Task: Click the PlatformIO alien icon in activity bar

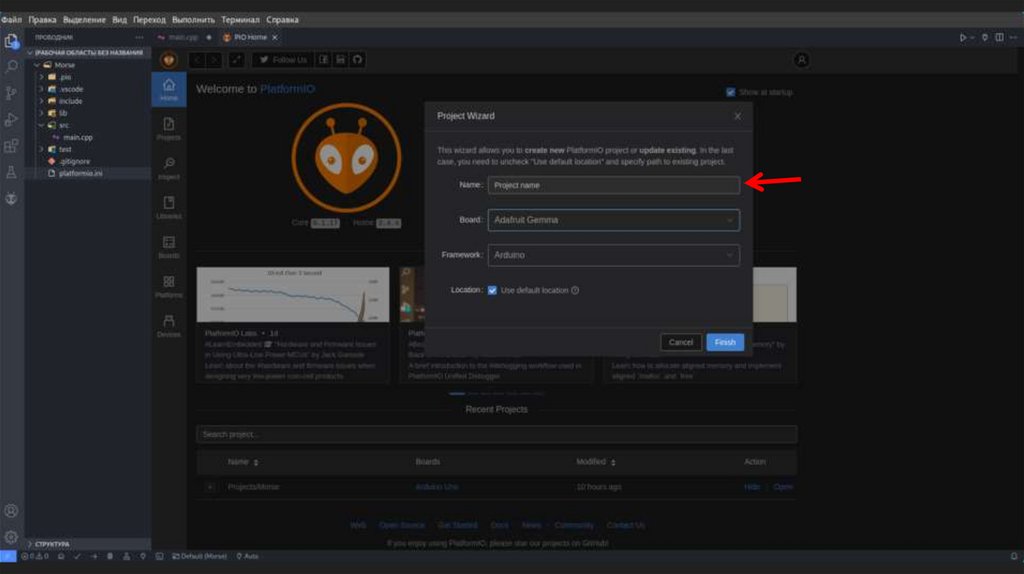Action: coord(12,198)
